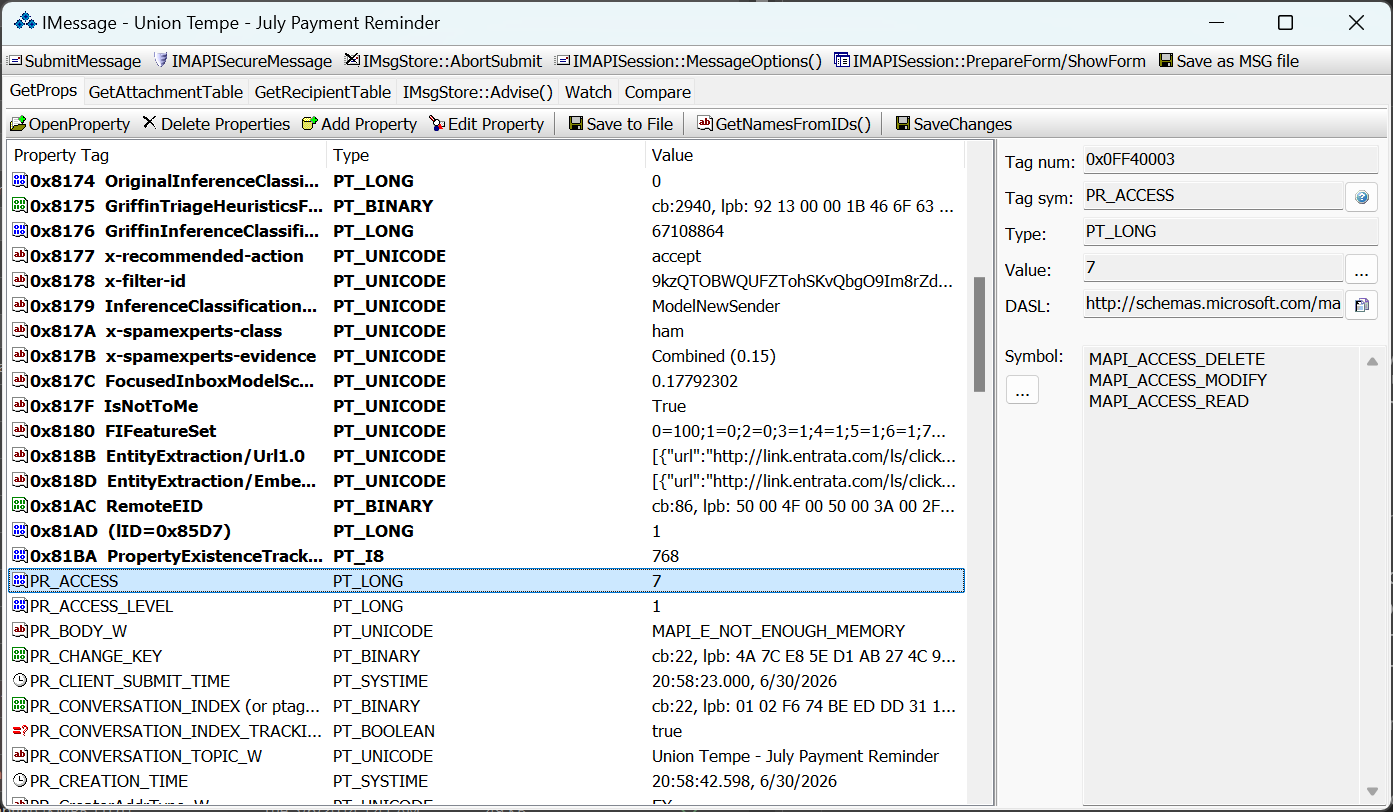Click the Type field showing PT_LONG in the details panel
The height and width of the screenshot is (812, 1393).
[1231, 232]
